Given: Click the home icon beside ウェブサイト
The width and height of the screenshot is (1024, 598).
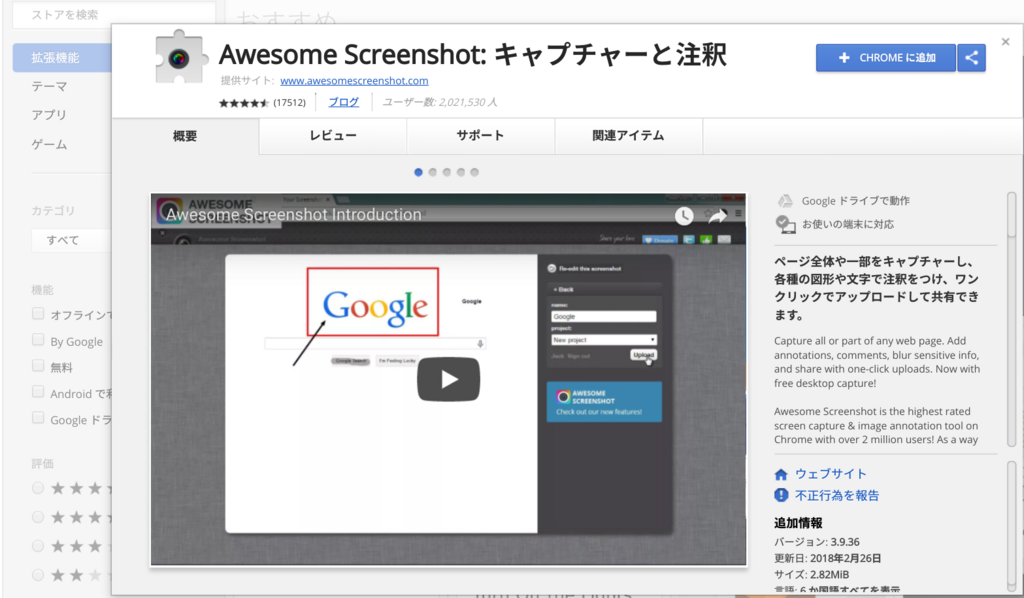Looking at the screenshot, I should tap(781, 475).
